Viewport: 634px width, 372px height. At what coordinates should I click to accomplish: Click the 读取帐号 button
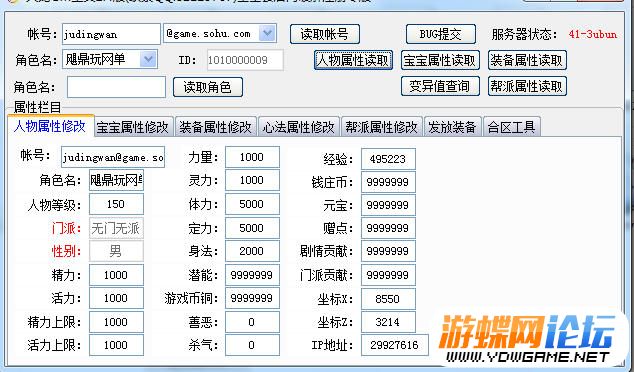click(325, 34)
